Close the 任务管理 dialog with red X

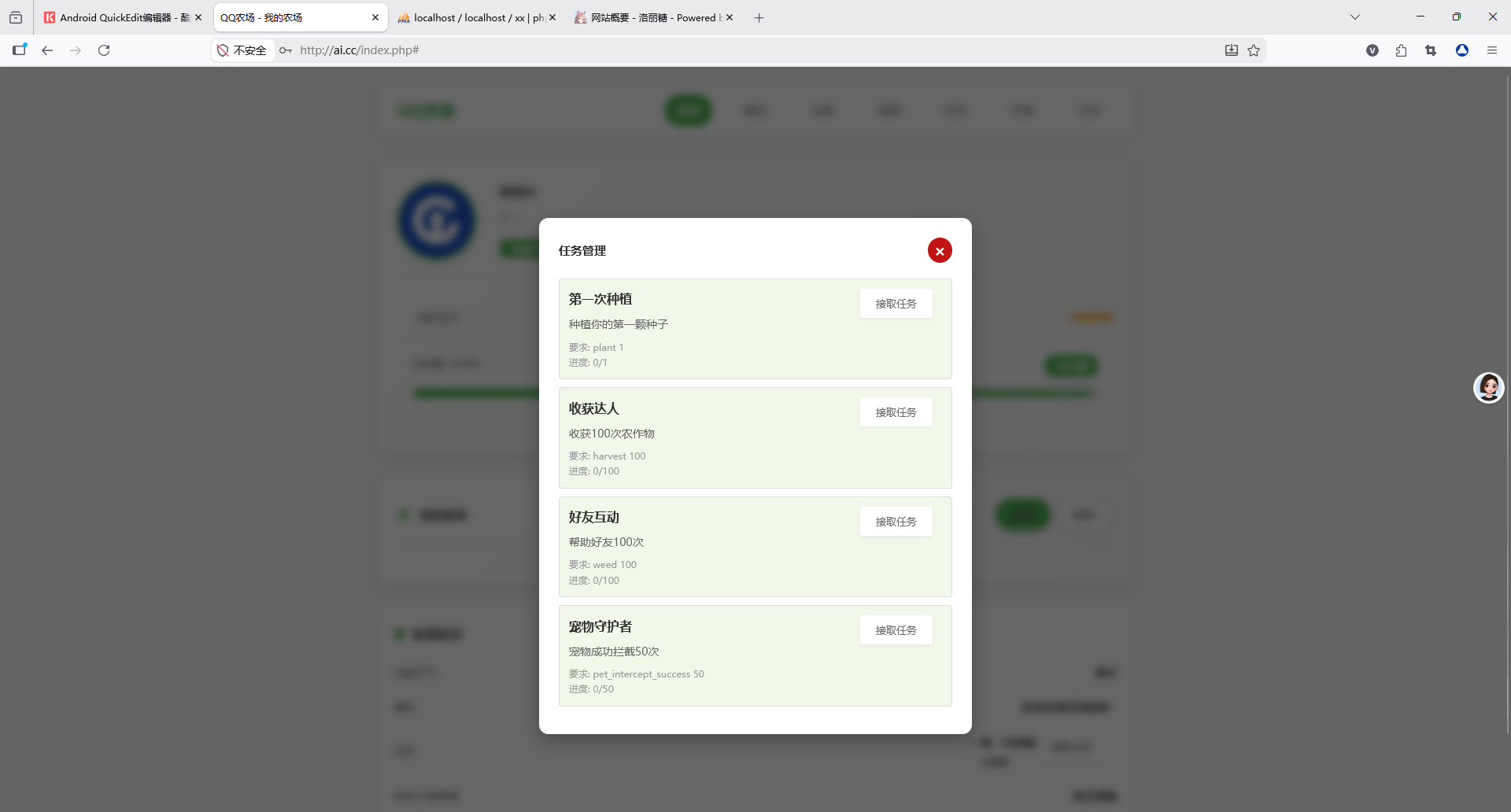tap(940, 251)
